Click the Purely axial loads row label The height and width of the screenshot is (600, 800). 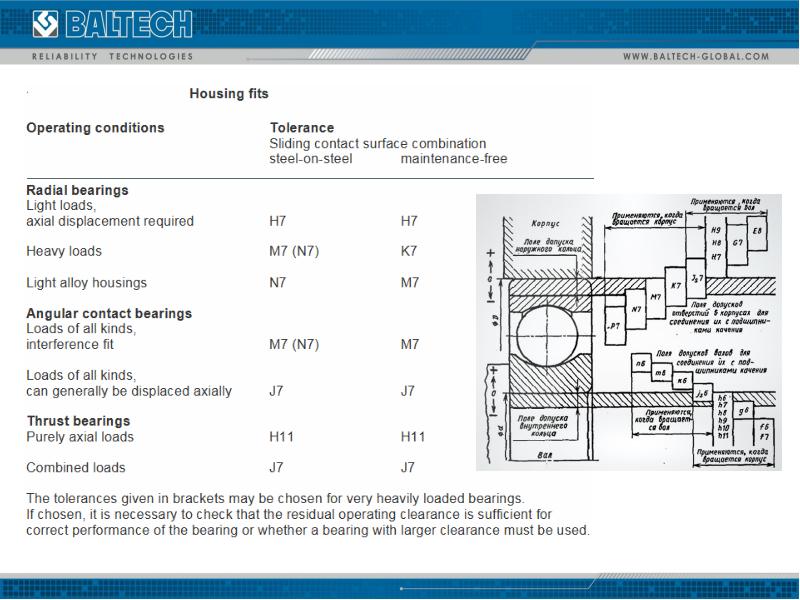point(80,437)
